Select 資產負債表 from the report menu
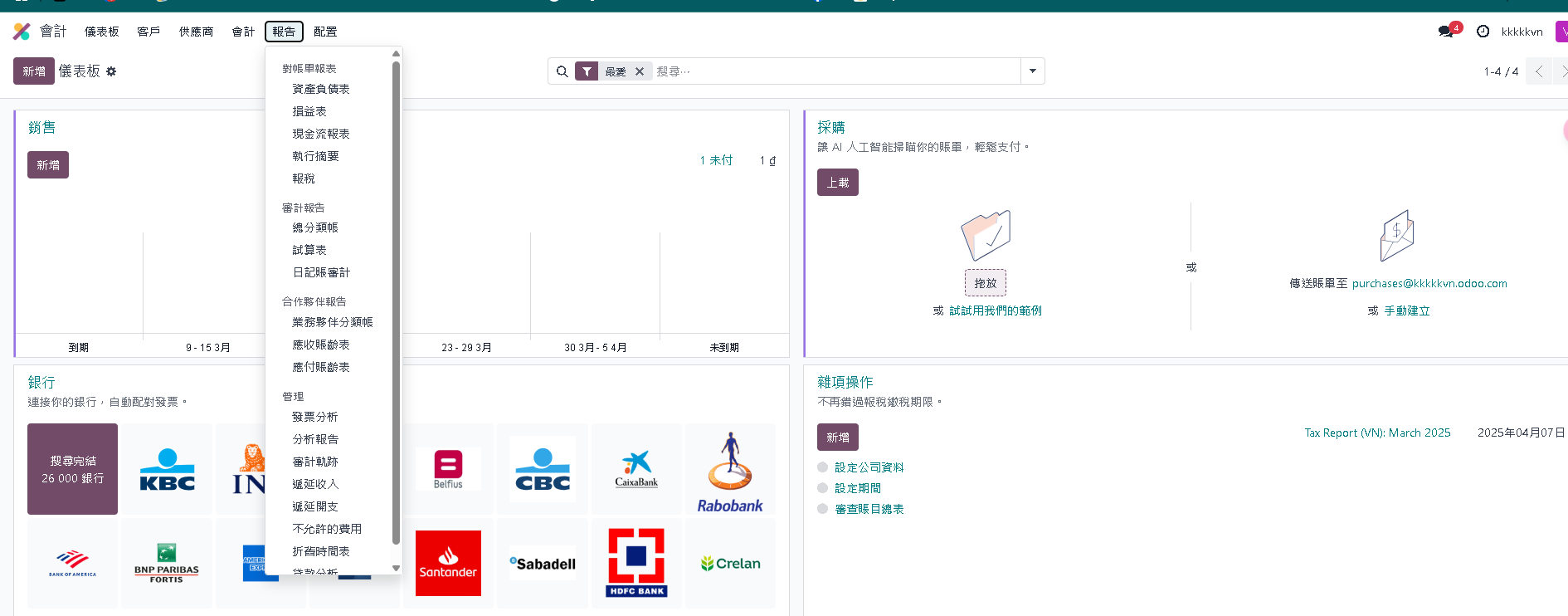The height and width of the screenshot is (616, 1568). [x=321, y=89]
